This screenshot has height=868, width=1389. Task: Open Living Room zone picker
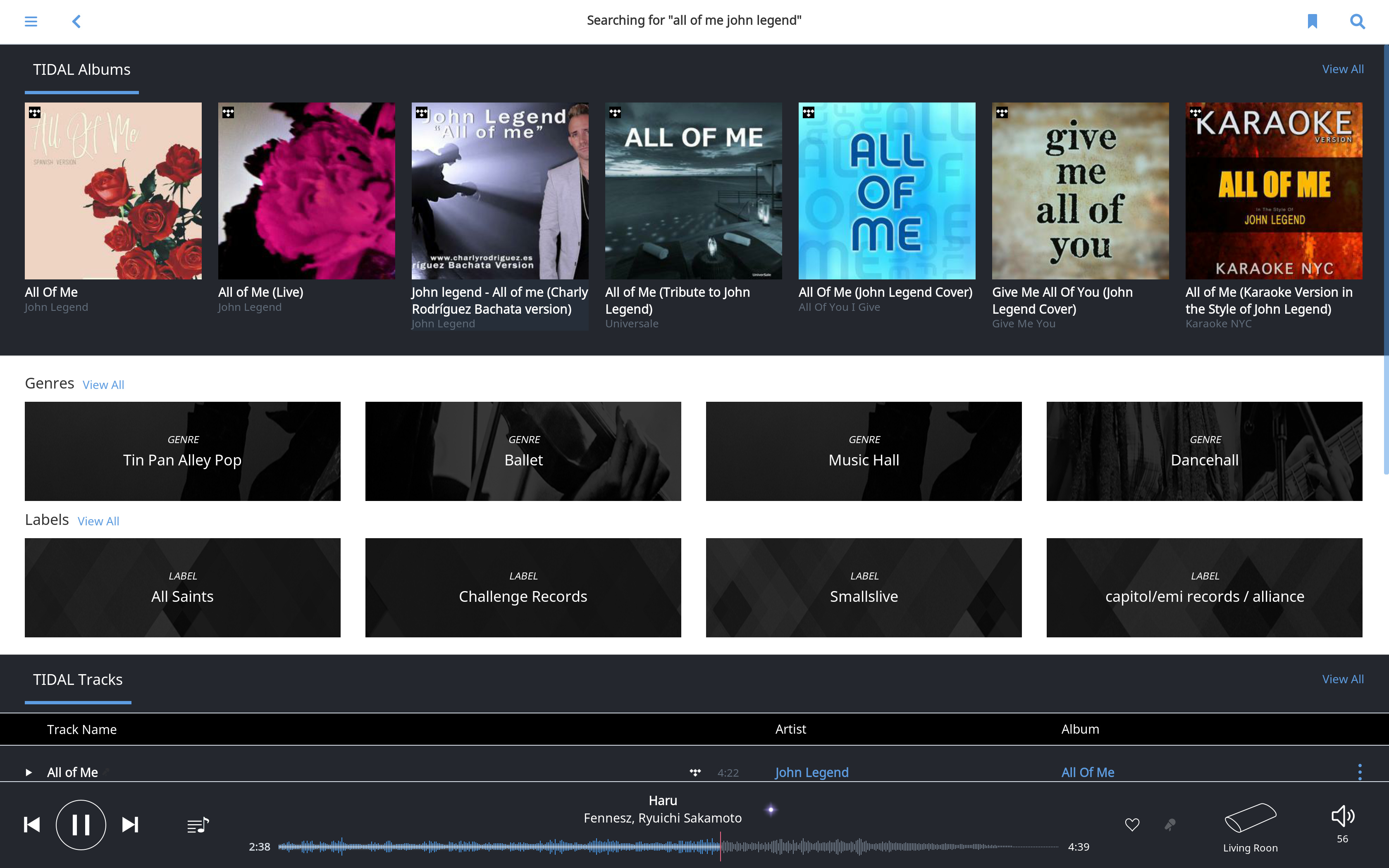(x=1250, y=828)
